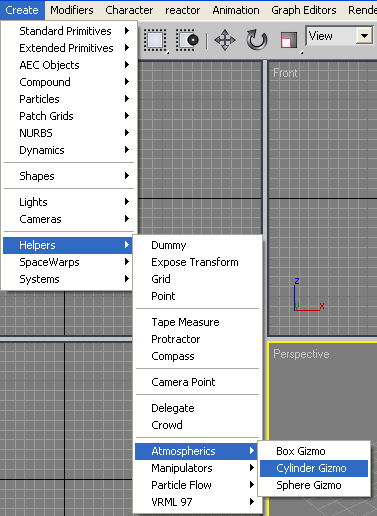Open the Cameras submenu
This screenshot has height=516, width=377.
[x=68, y=219]
